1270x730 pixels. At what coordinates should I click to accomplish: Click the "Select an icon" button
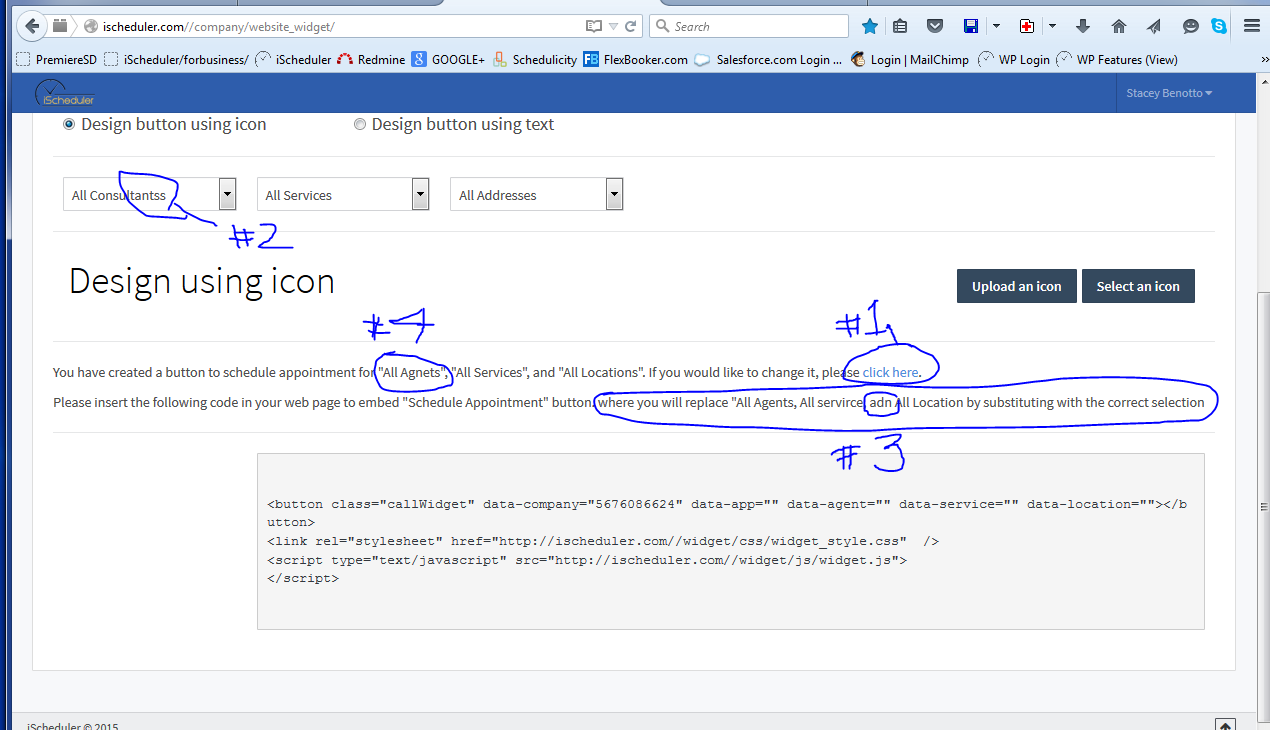click(1138, 286)
